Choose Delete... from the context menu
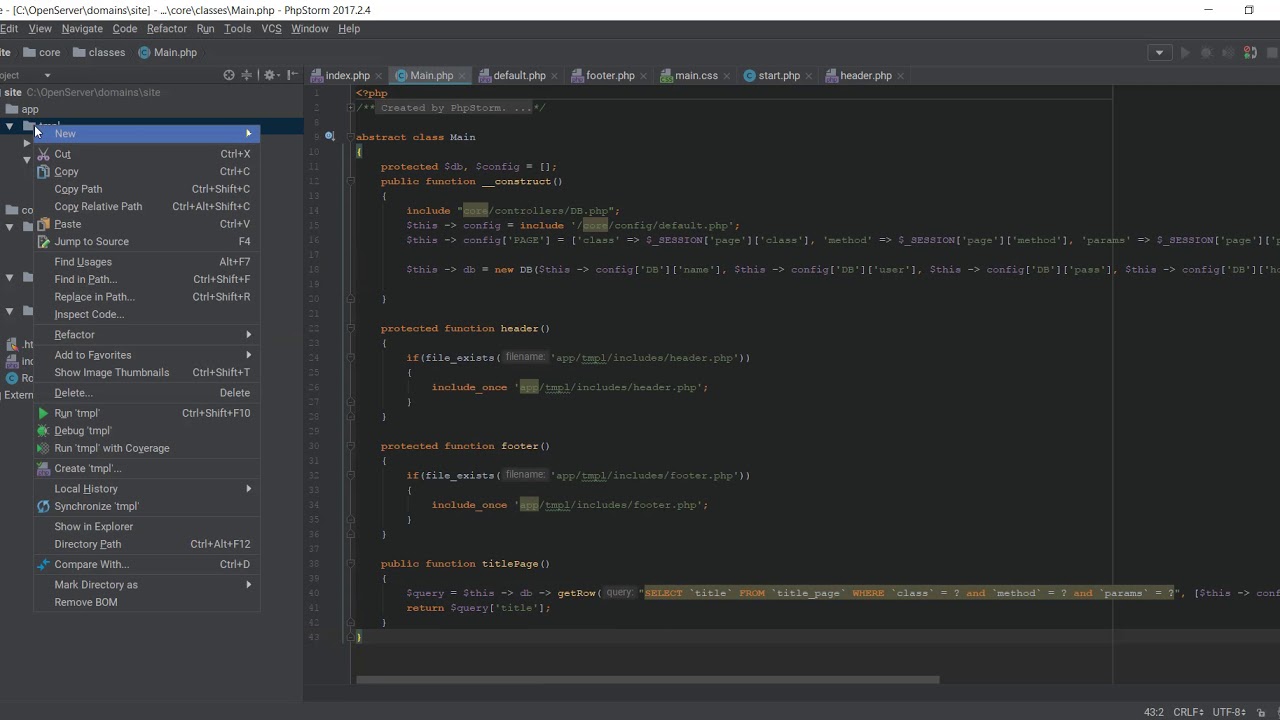This screenshot has height=720, width=1280. point(147,393)
